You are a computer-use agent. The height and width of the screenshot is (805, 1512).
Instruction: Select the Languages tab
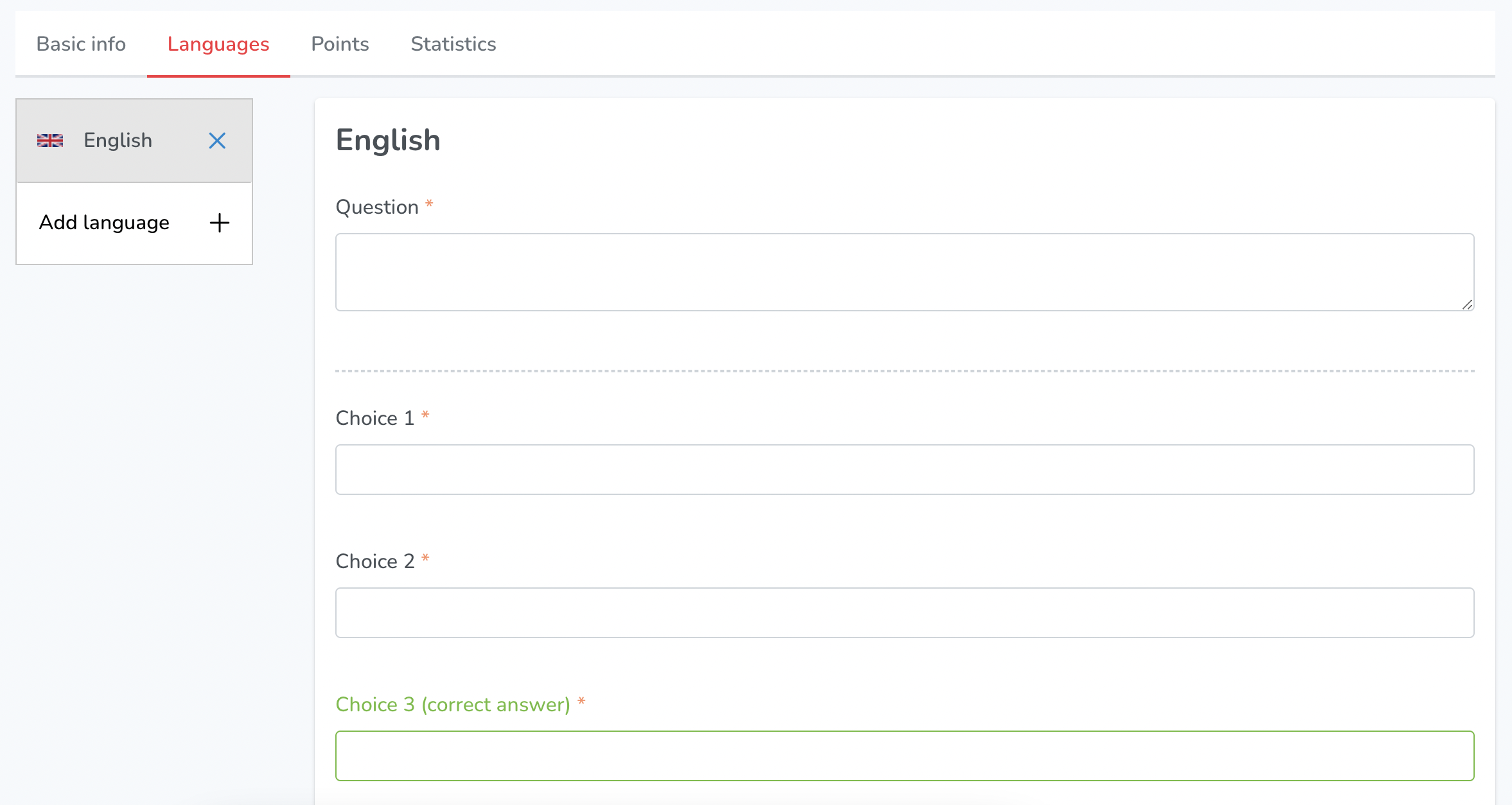[x=218, y=44]
